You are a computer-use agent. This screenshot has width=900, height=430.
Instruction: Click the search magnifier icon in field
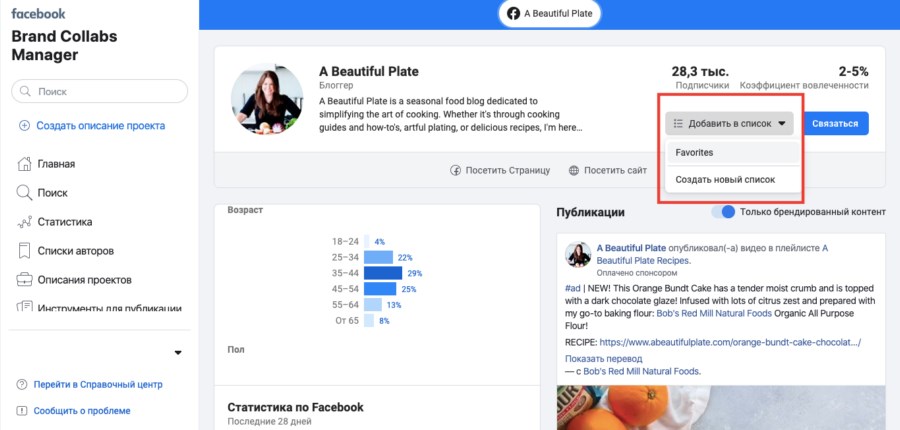(x=25, y=91)
